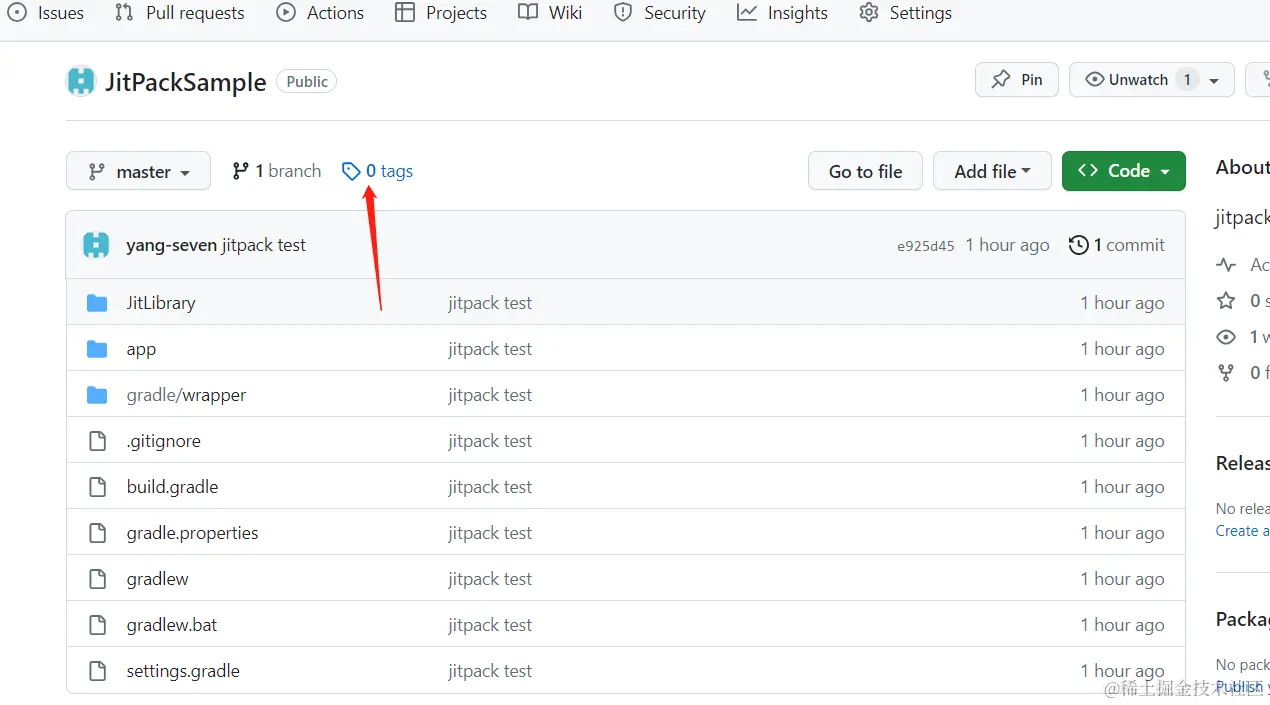Click the watching eye icon in About
This screenshot has width=1270, height=705.
[1226, 337]
